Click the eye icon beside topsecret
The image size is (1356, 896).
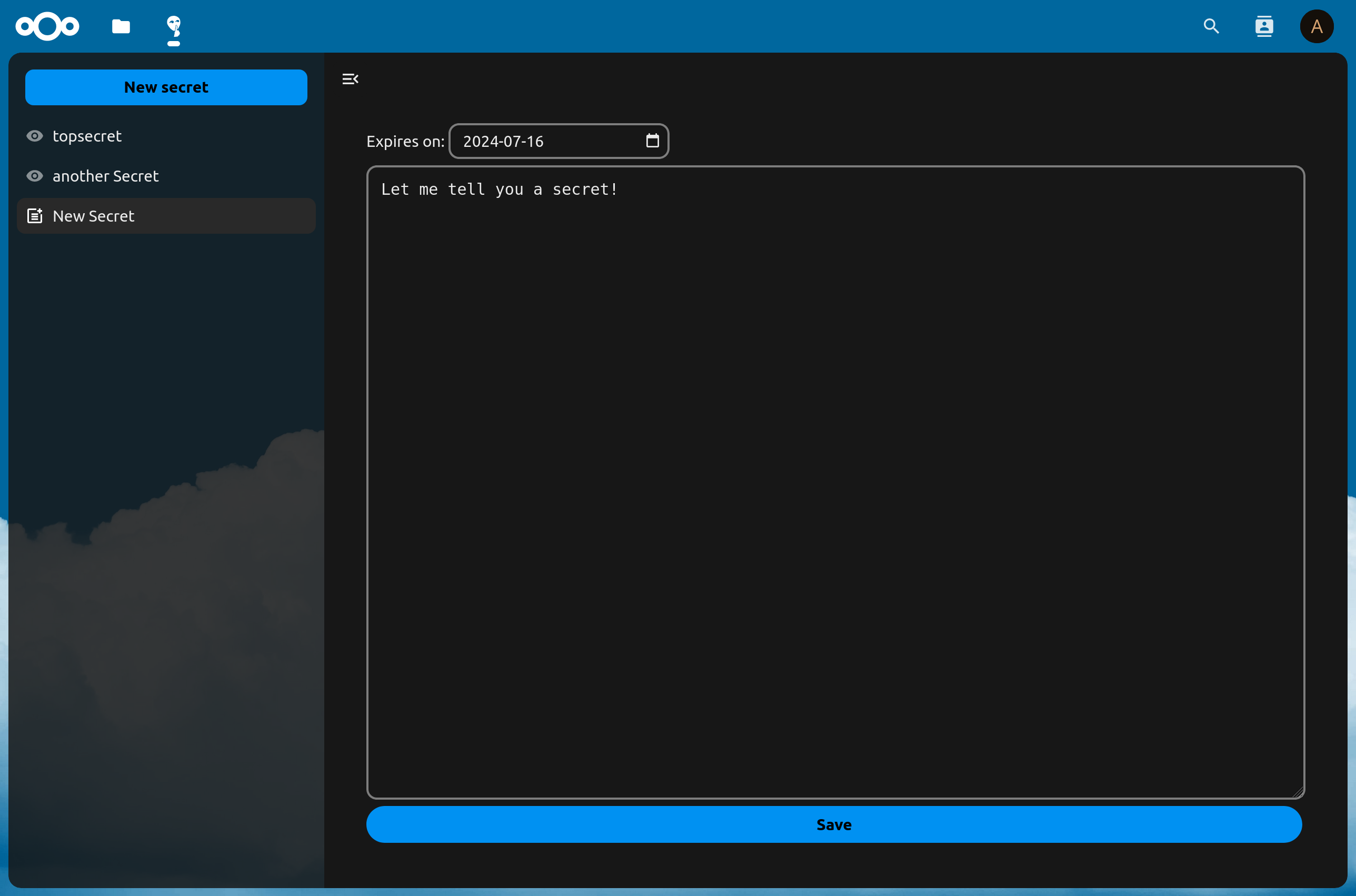pos(35,136)
